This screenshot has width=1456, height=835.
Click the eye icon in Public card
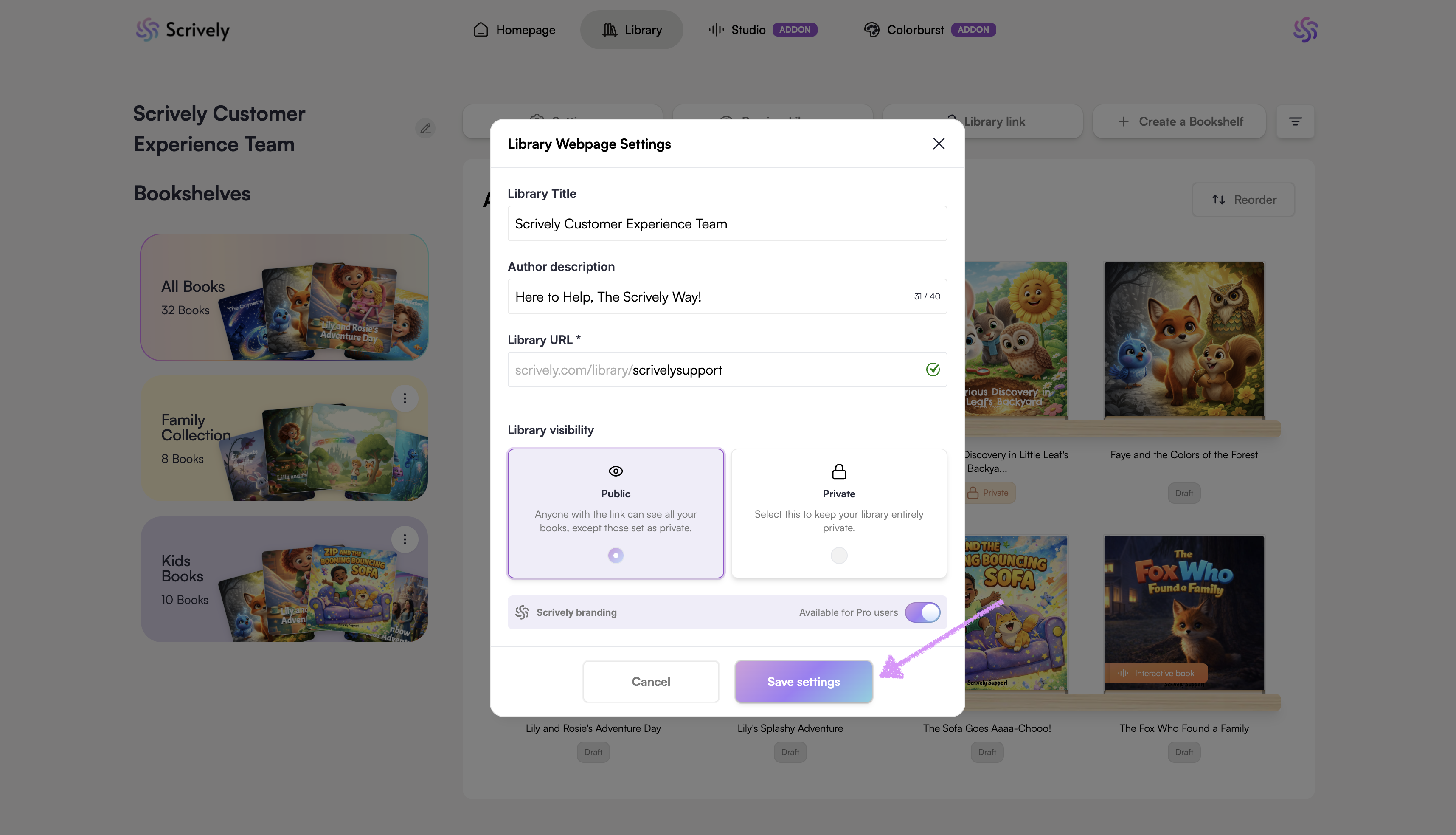click(616, 471)
